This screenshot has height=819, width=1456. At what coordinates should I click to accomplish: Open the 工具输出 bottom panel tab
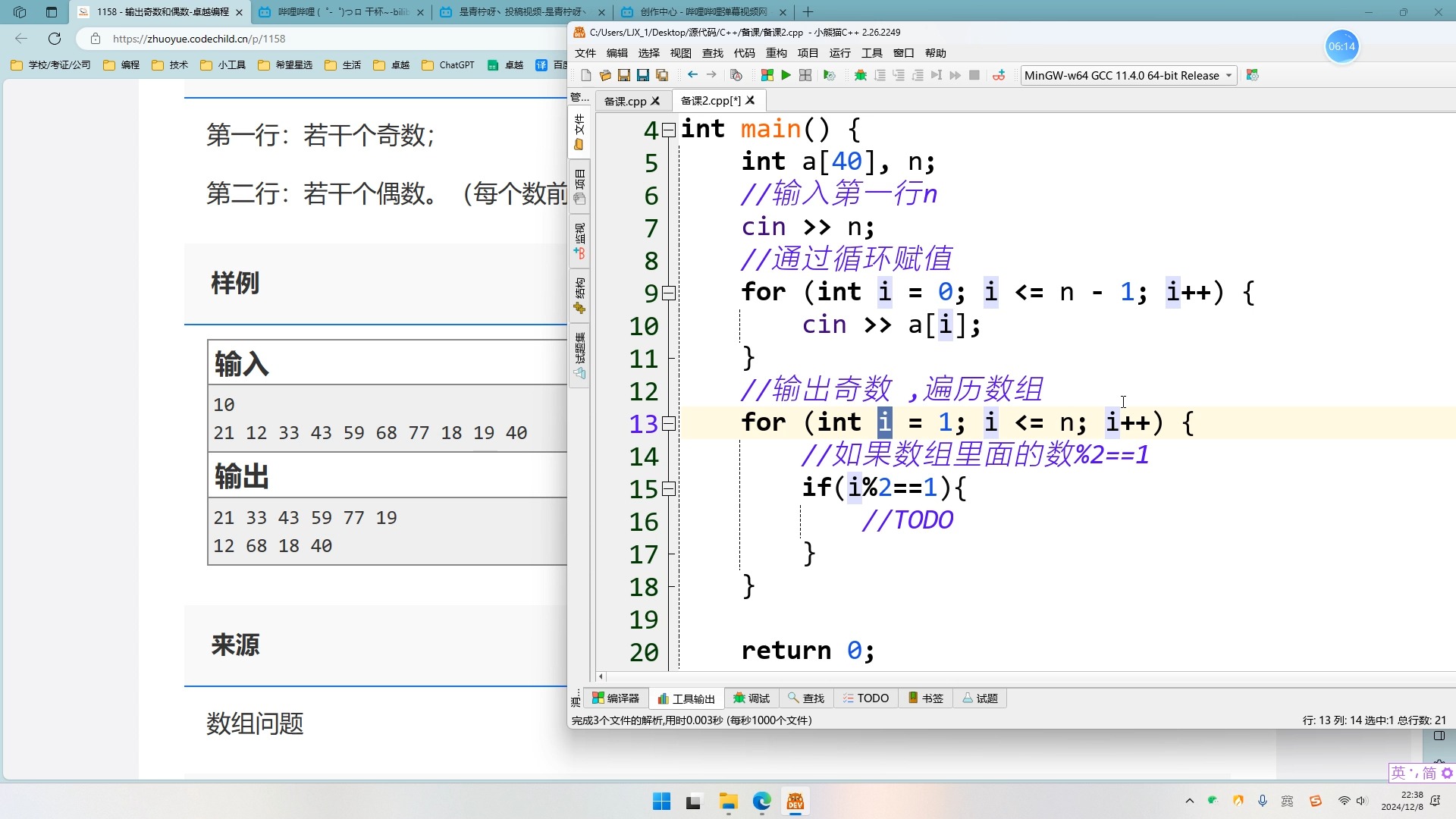pos(686,698)
